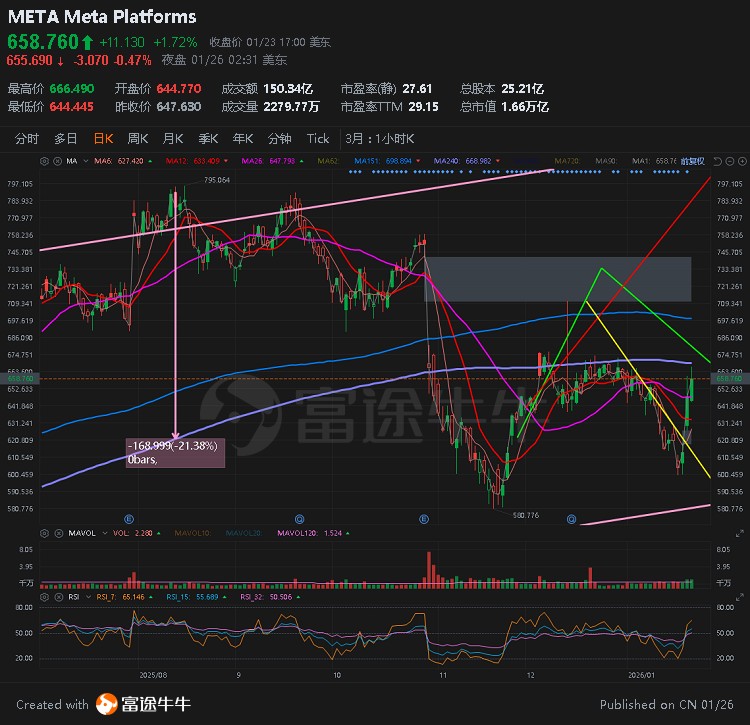The width and height of the screenshot is (750, 725).
Task: Open MA indicator settings gear
Action: 44,161
